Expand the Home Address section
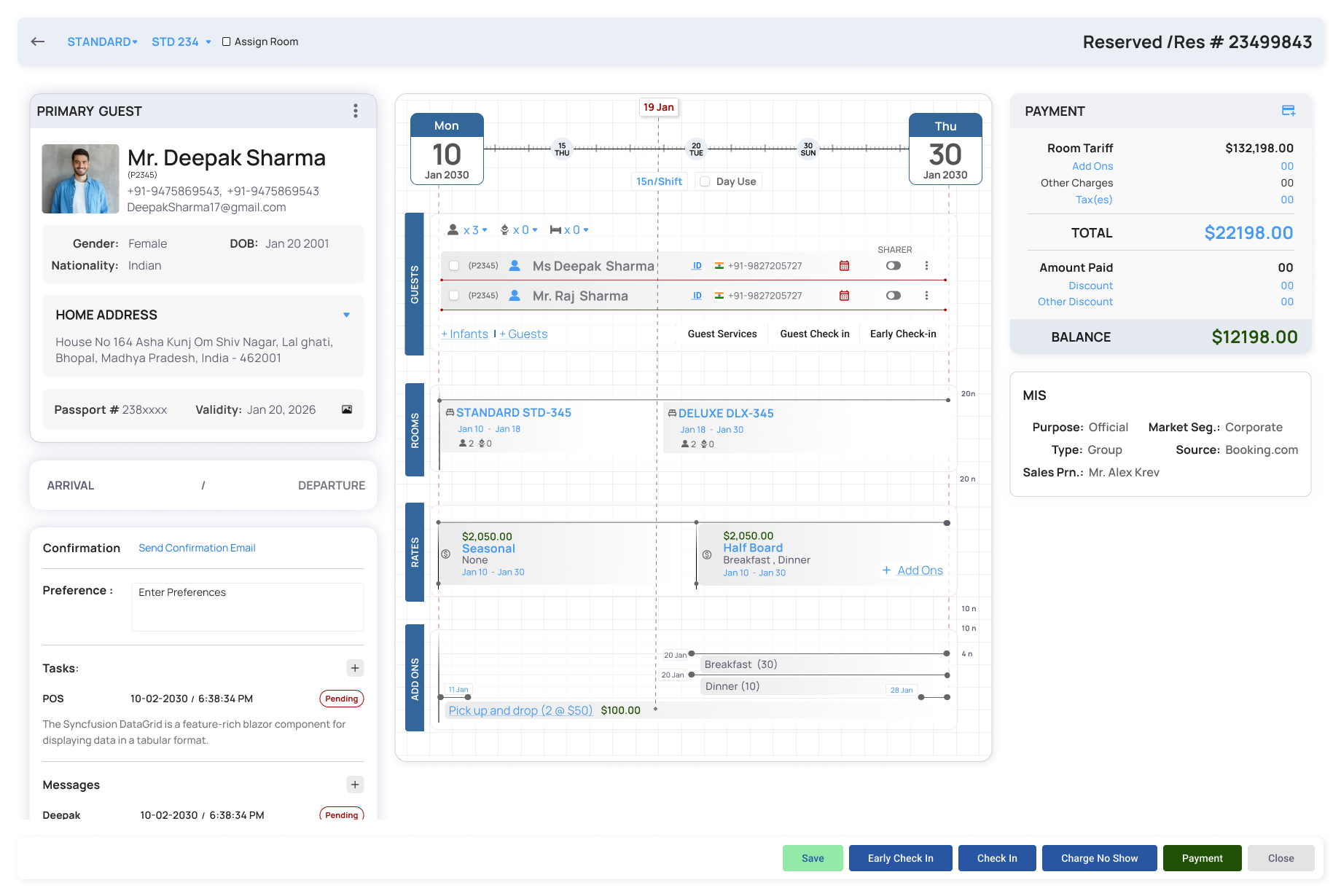Screen dimensions: 1341x896 point(347,315)
